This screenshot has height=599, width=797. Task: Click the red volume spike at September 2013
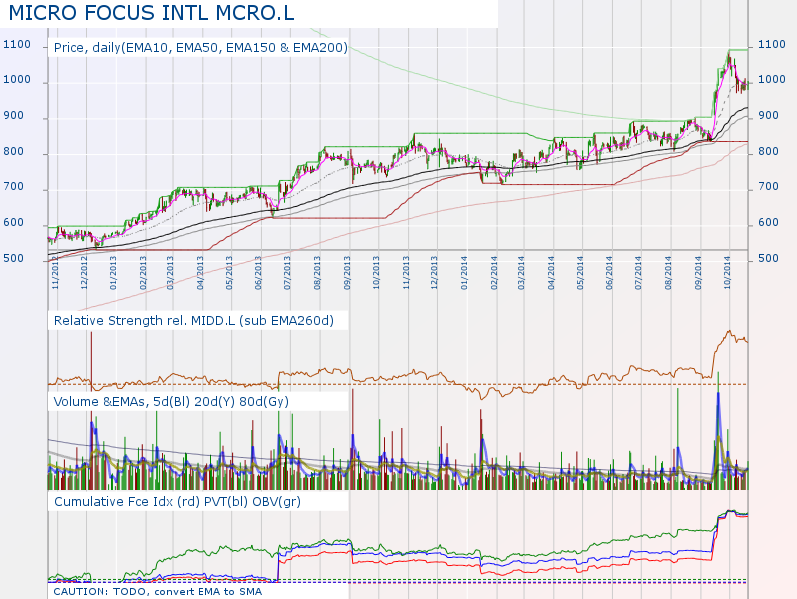click(352, 440)
